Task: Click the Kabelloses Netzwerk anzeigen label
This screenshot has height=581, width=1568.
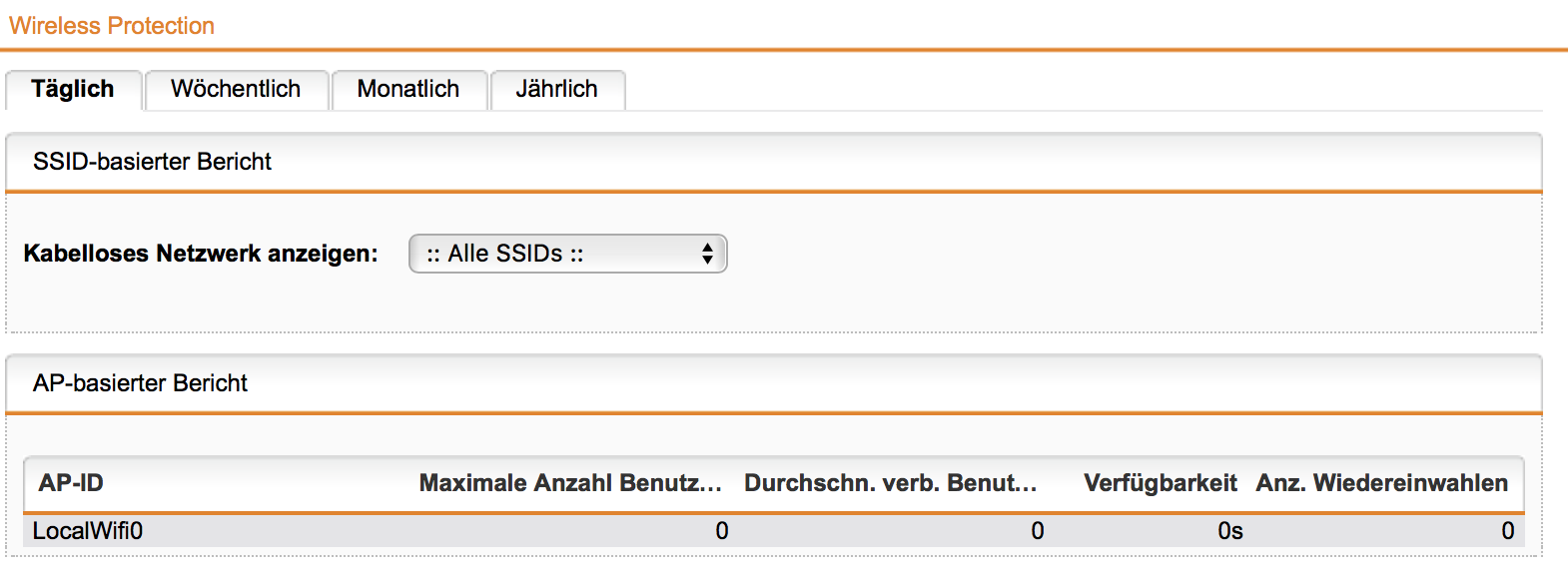Action: pyautogui.click(x=201, y=254)
